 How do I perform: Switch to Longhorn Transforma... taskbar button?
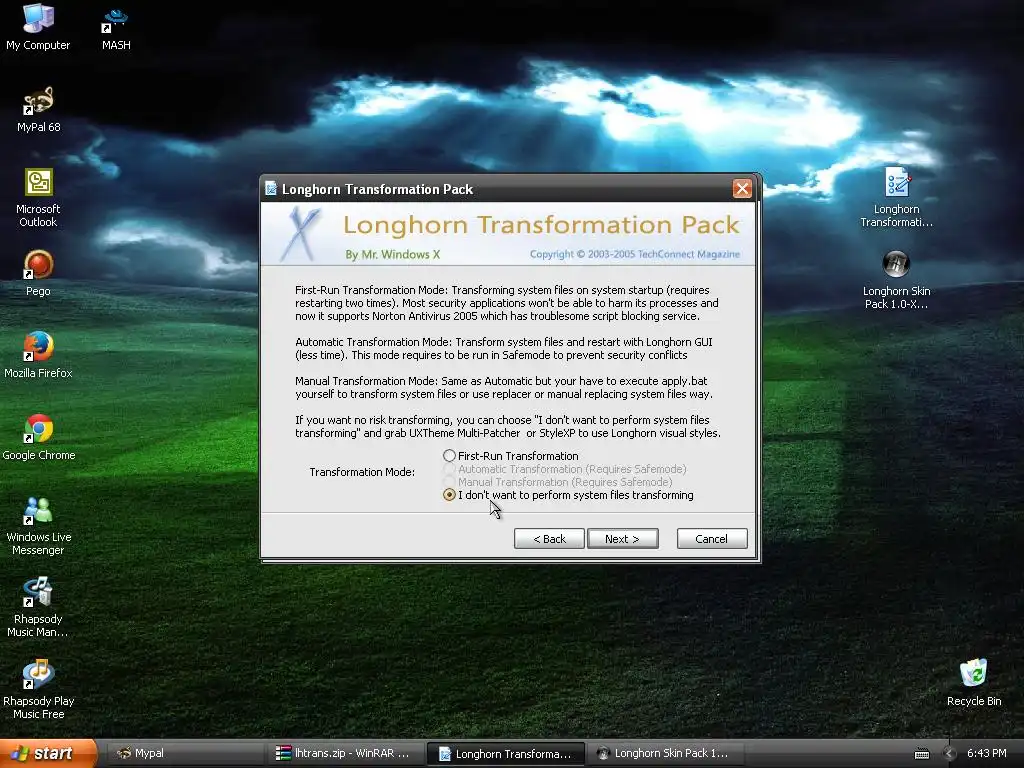coord(505,754)
